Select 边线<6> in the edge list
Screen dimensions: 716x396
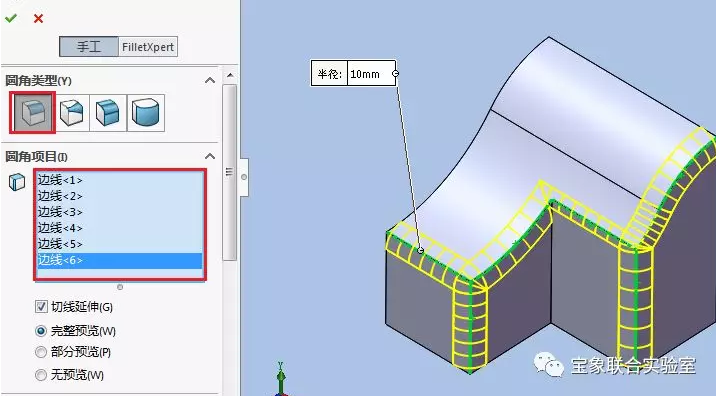click(120, 260)
